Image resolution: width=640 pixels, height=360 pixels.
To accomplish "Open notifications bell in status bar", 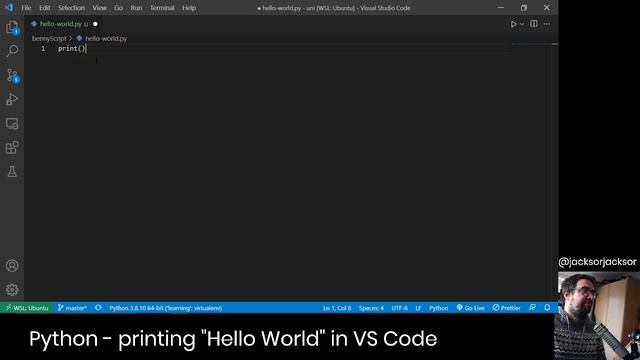I will (x=547, y=308).
